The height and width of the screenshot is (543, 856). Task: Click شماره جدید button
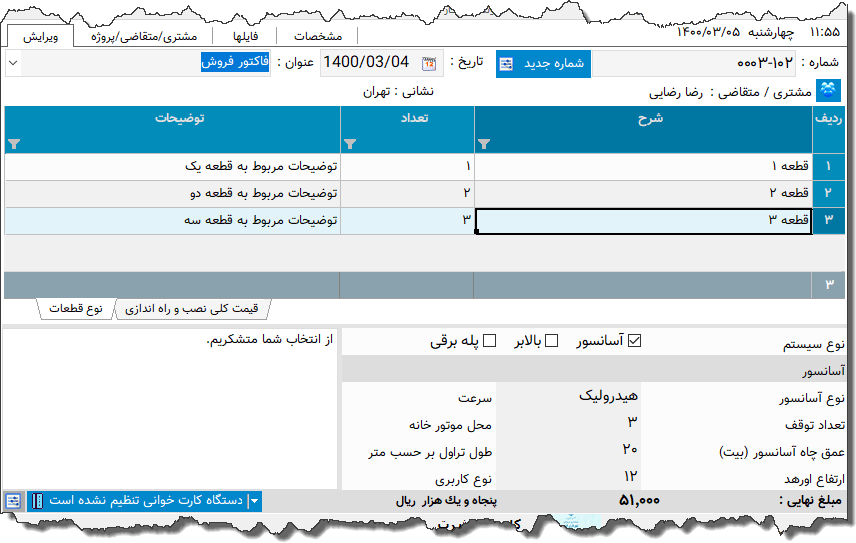[543, 64]
